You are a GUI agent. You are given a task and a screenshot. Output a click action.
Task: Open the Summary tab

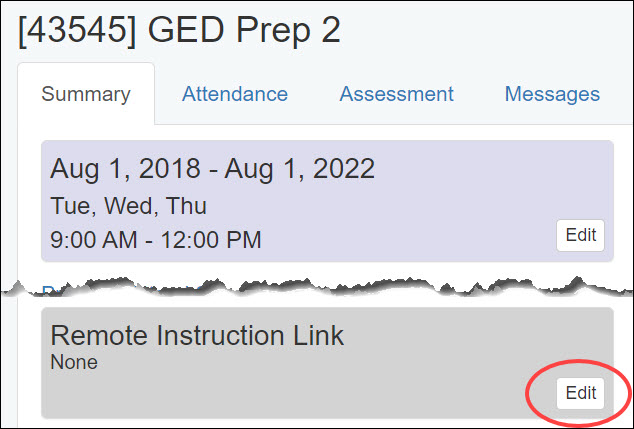[x=85, y=94]
